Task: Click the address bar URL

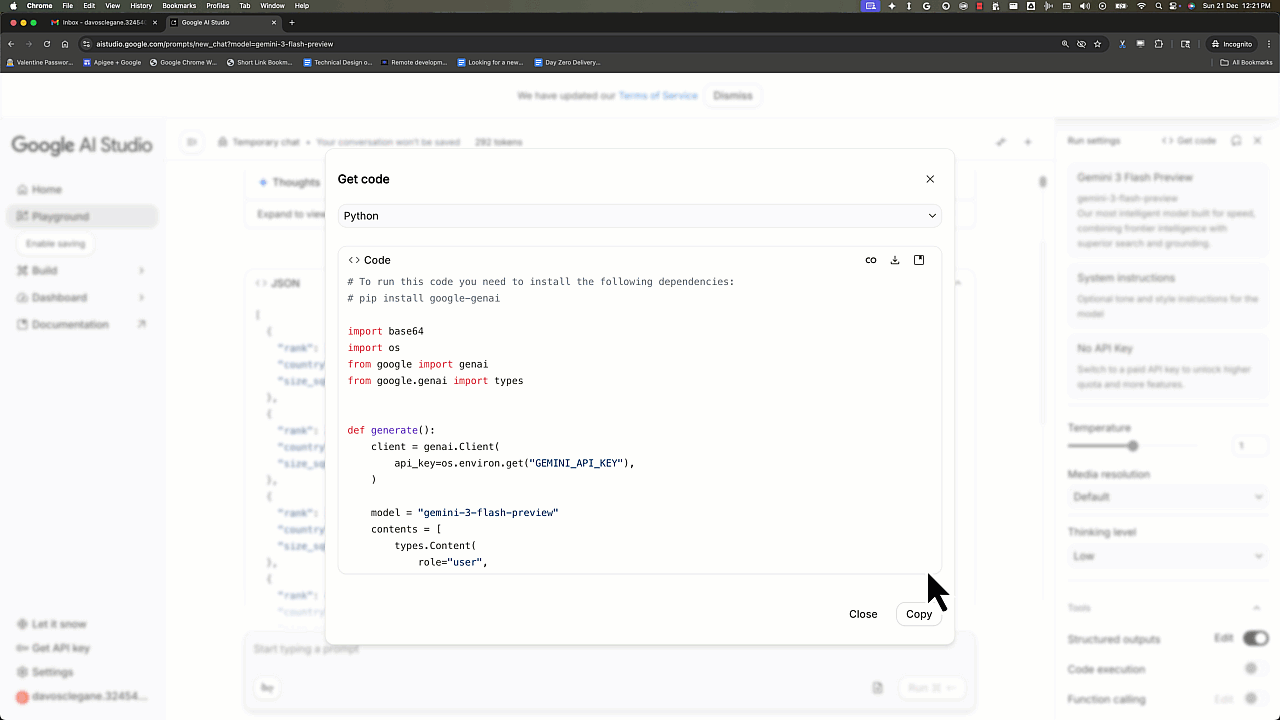Action: [215, 44]
